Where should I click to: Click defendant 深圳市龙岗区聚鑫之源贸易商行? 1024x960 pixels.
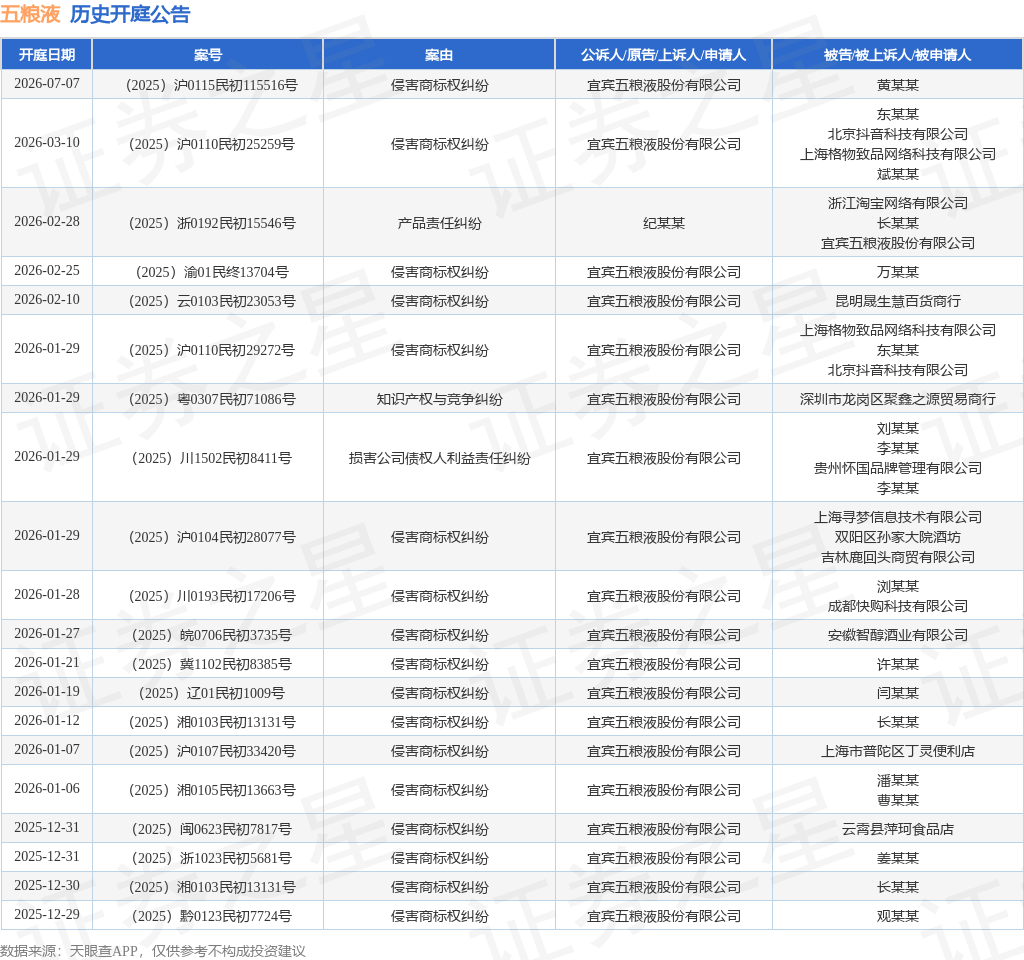(897, 399)
